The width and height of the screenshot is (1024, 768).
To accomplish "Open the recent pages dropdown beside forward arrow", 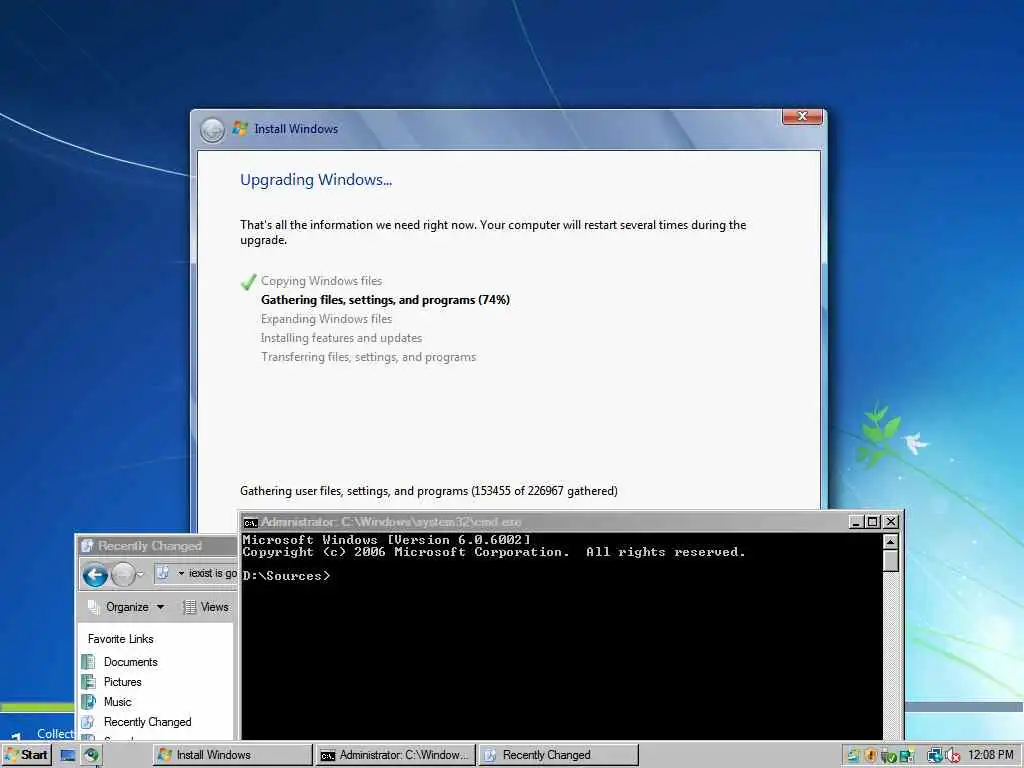I will [x=140, y=575].
